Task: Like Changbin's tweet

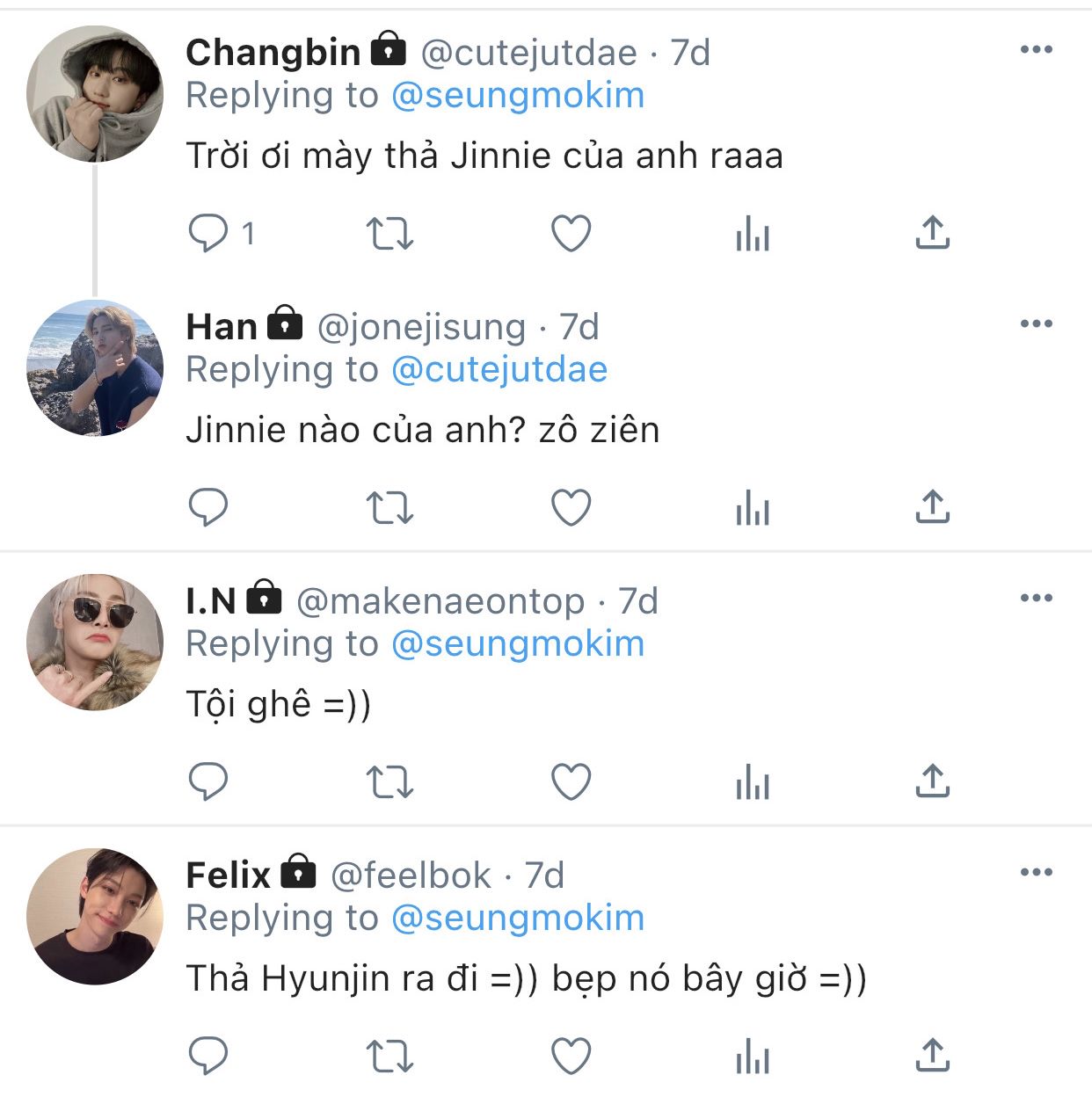Action: click(571, 234)
